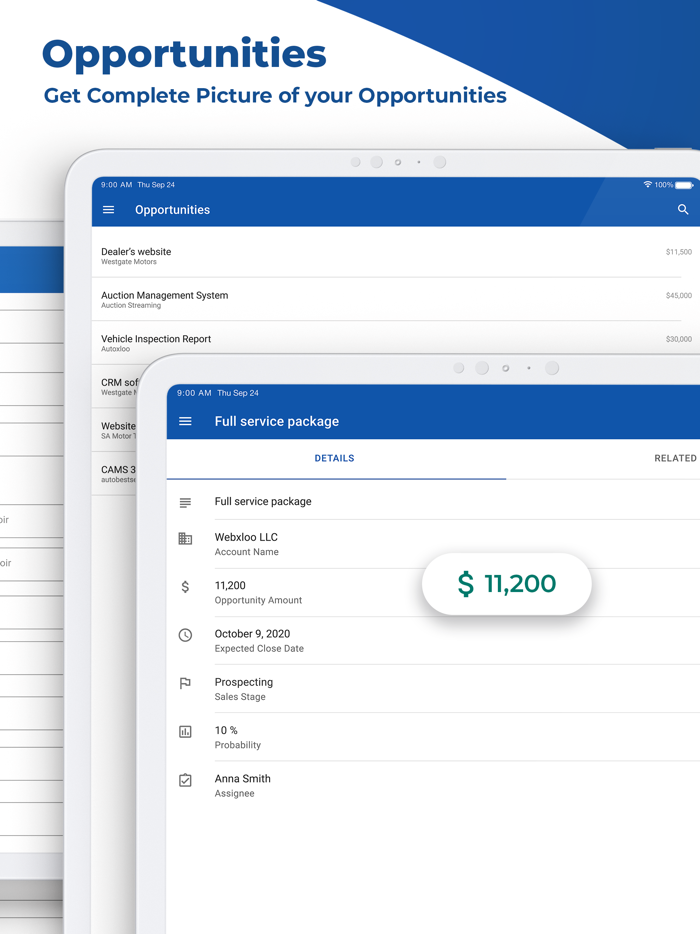This screenshot has height=934, width=700.
Task: Tap the dollar icon next to Opportunity Amount
Action: pyautogui.click(x=185, y=587)
